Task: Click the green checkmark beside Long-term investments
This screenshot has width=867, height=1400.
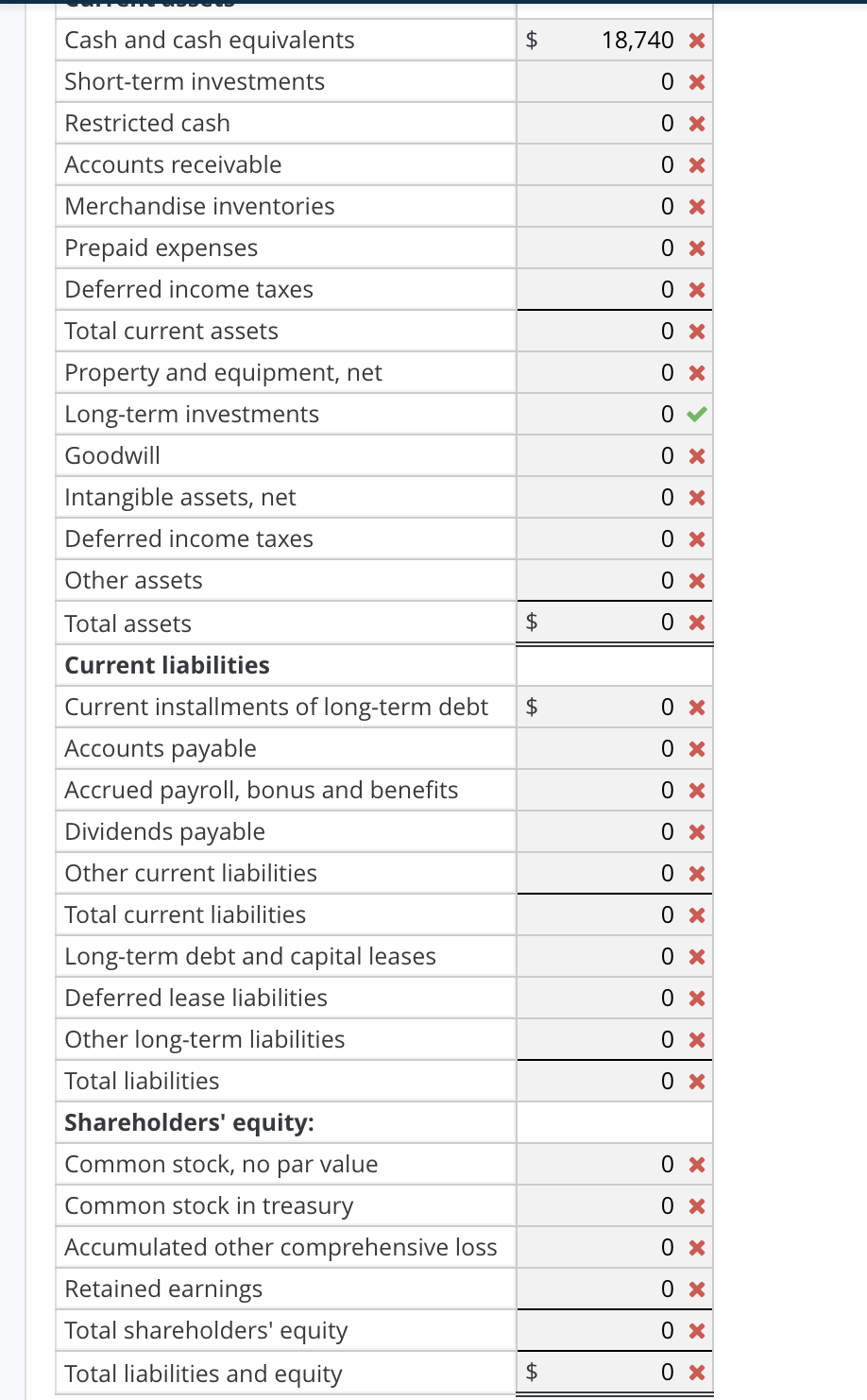Action: 696,414
